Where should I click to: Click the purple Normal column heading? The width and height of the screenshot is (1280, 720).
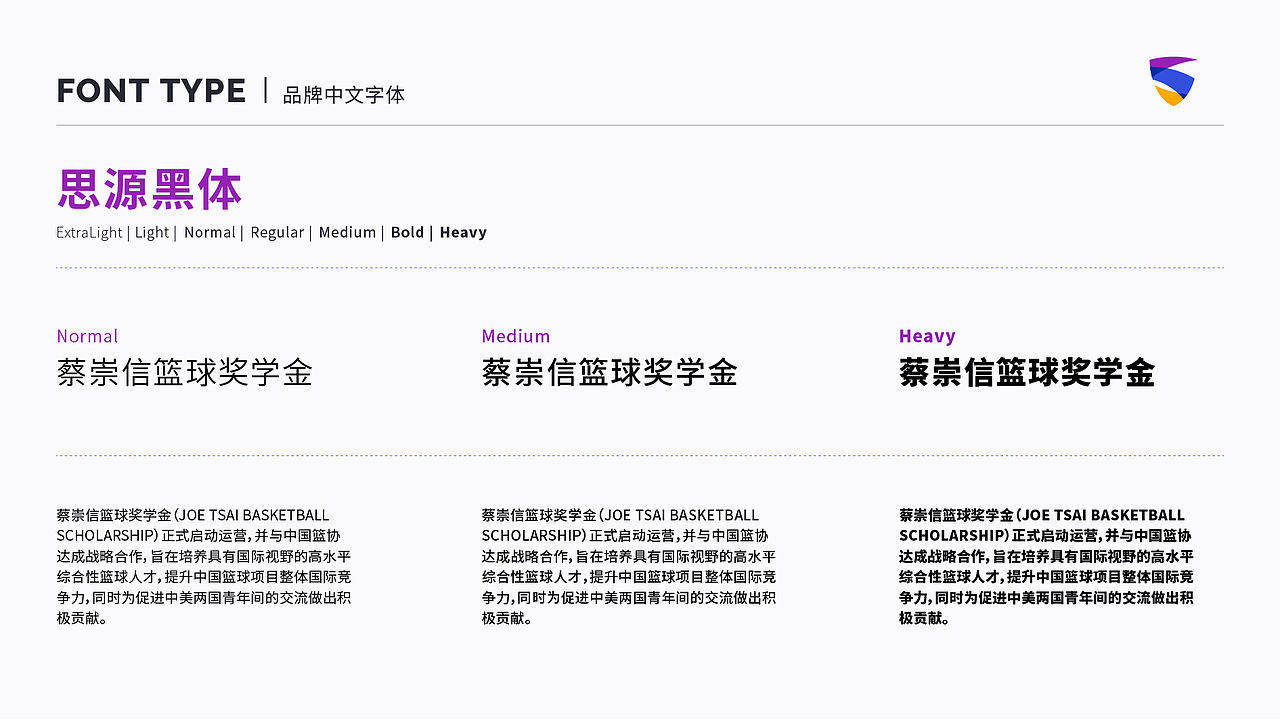[x=87, y=336]
